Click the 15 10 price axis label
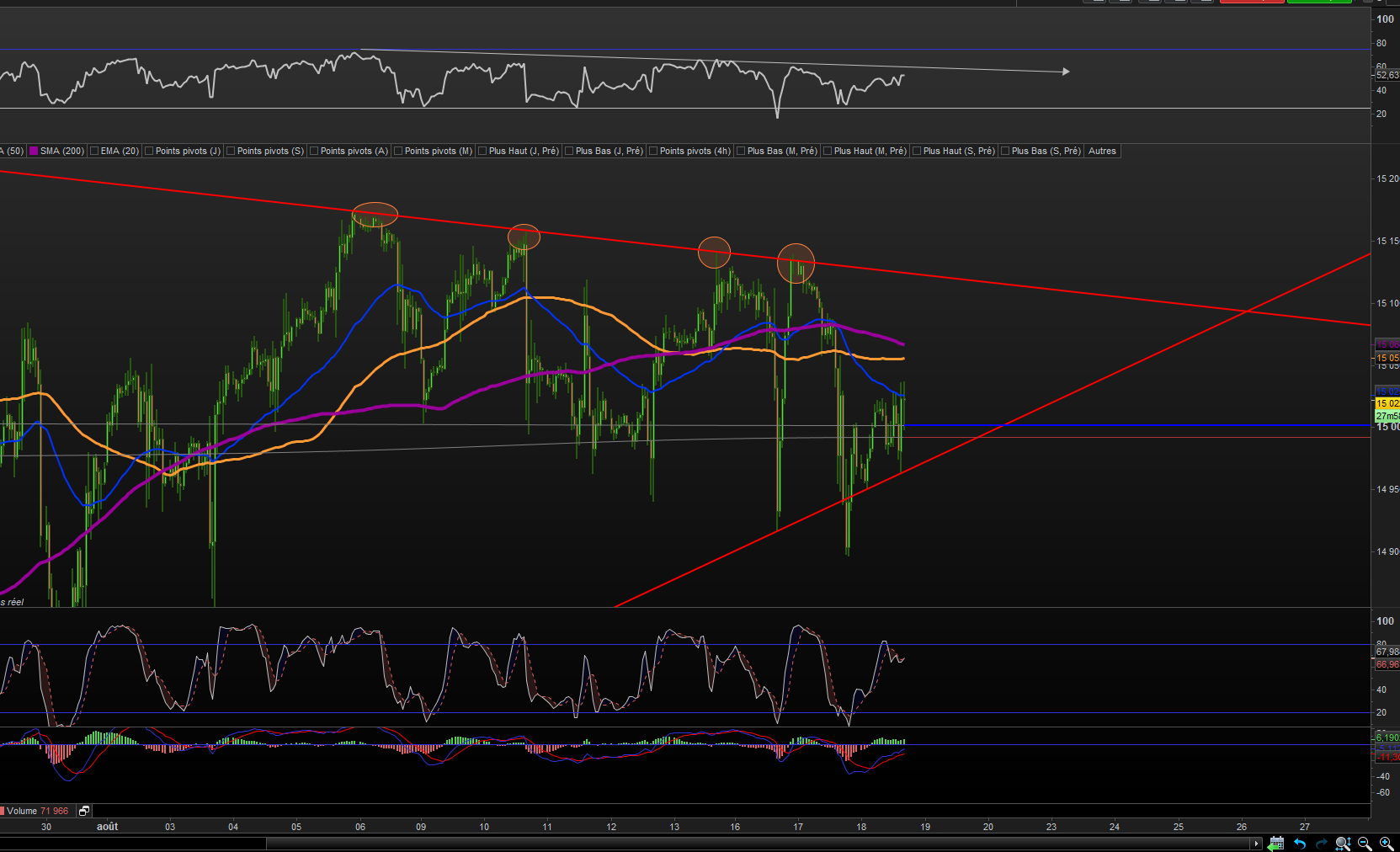The height and width of the screenshot is (852, 1400). click(x=1387, y=303)
